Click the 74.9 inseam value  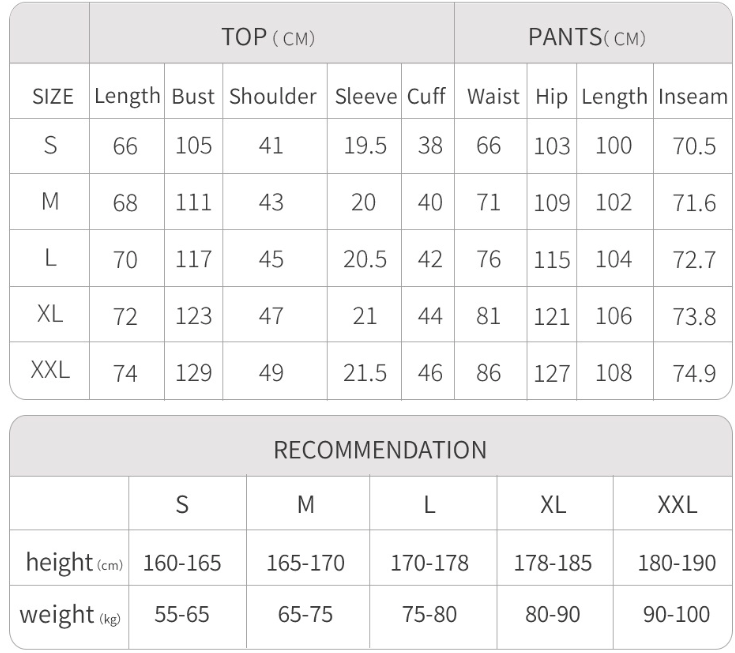click(x=694, y=373)
